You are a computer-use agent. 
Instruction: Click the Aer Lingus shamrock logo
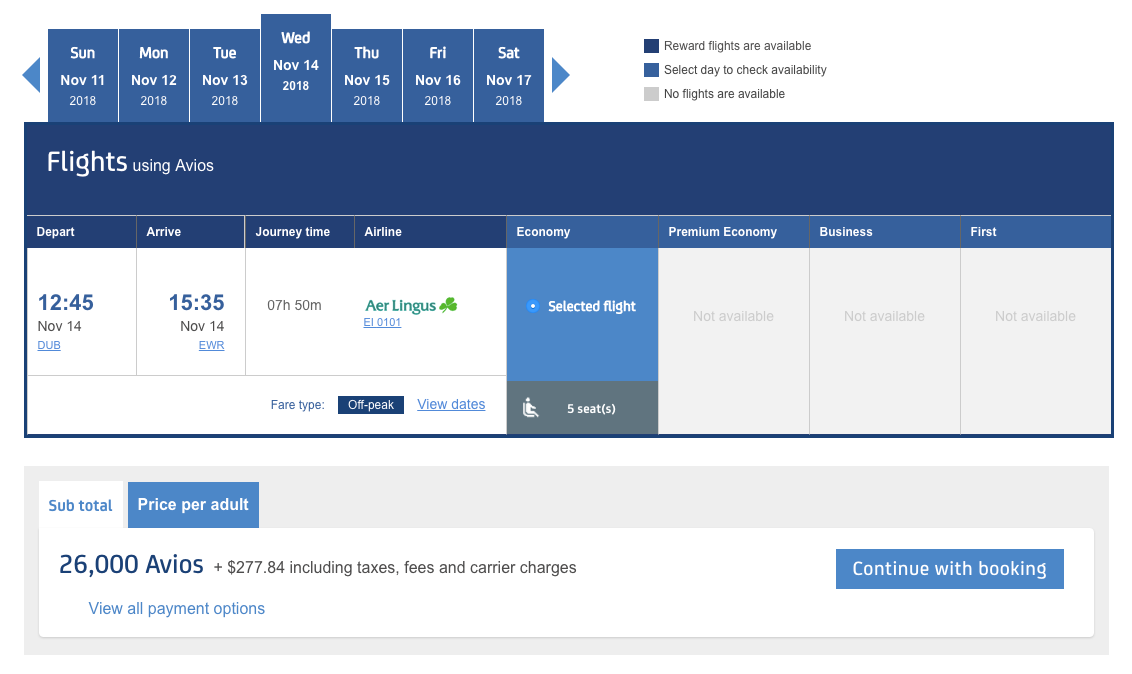(448, 305)
